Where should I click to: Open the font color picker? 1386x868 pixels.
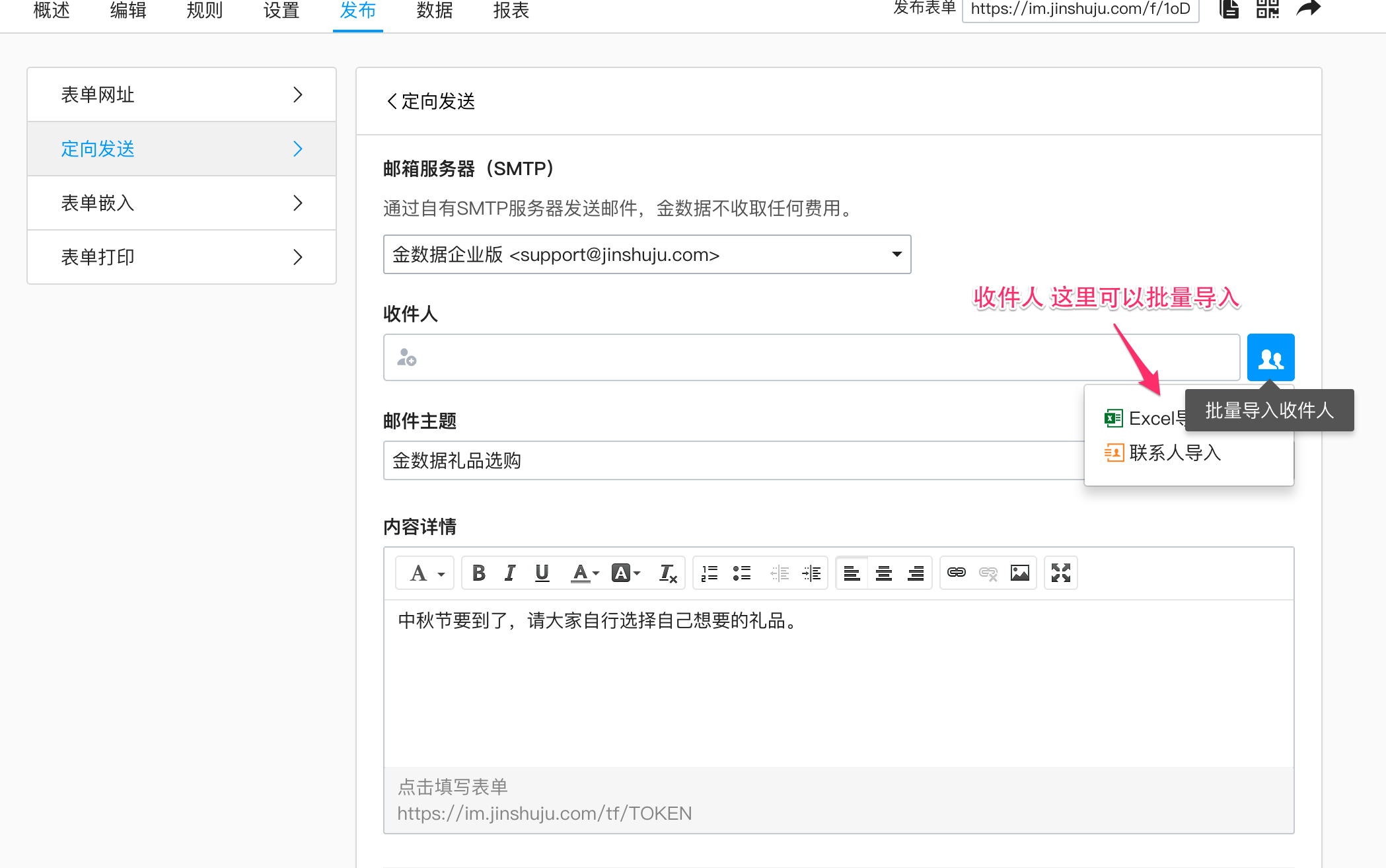pyautogui.click(x=585, y=573)
